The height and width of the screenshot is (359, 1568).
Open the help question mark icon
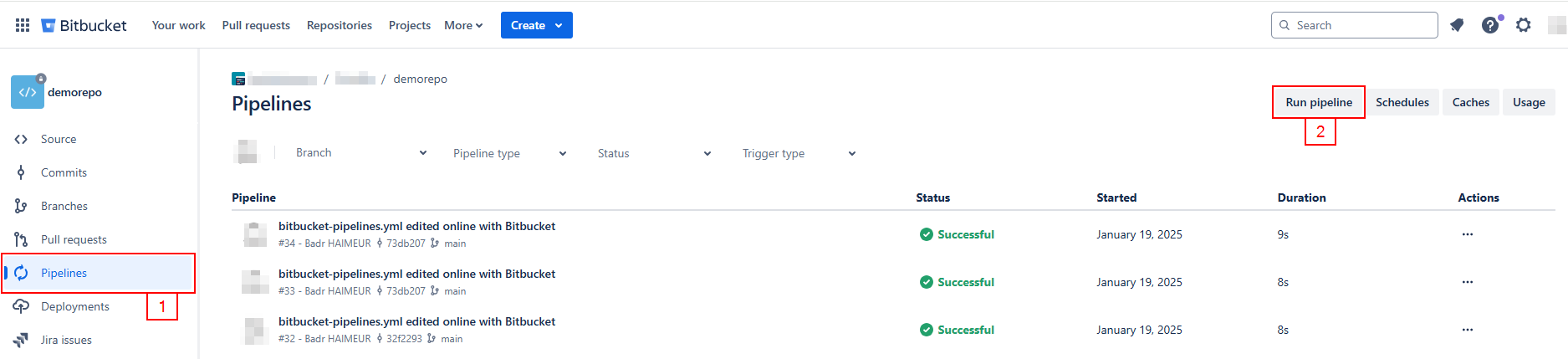click(x=1491, y=25)
